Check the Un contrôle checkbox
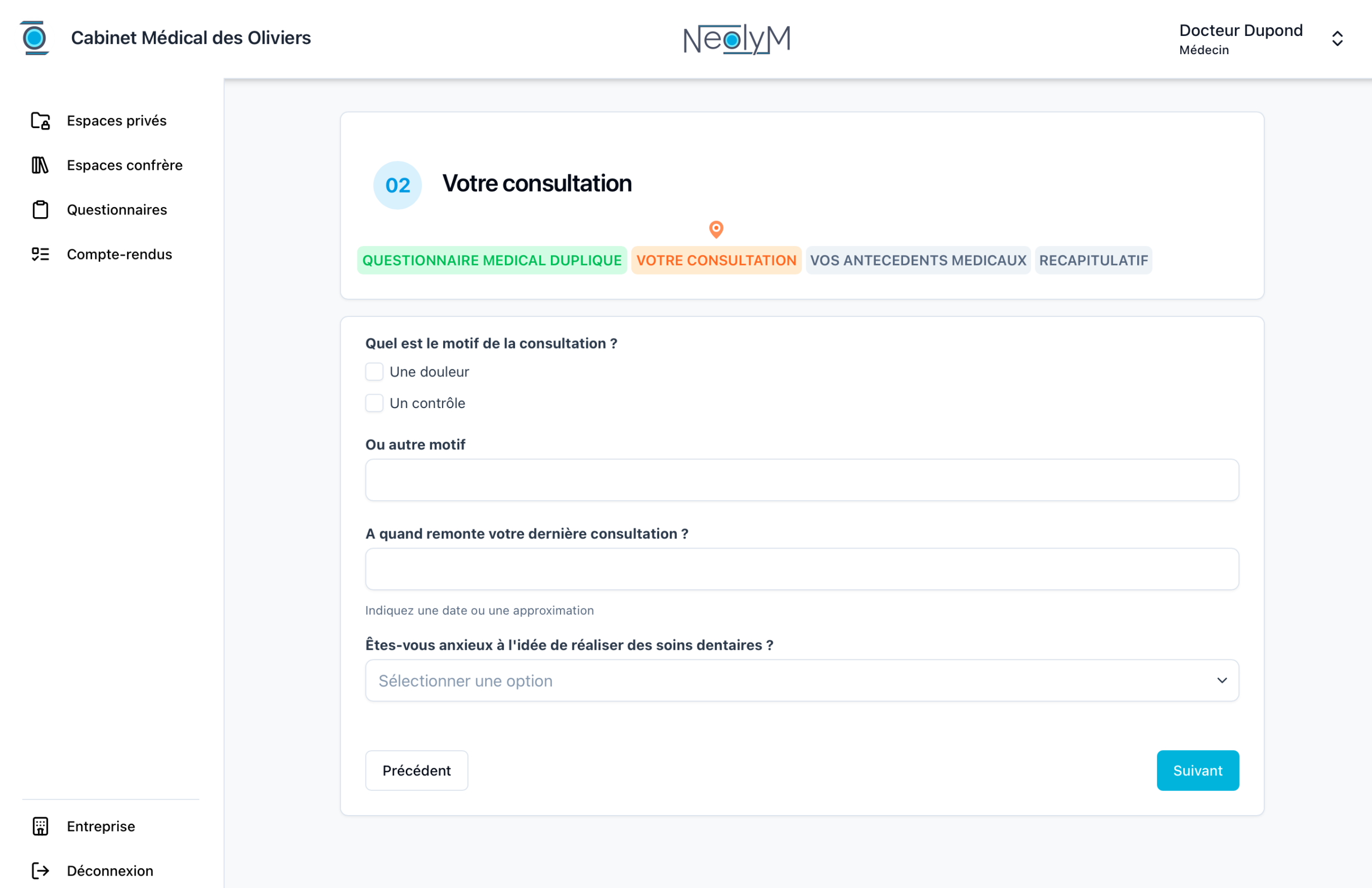 (375, 403)
